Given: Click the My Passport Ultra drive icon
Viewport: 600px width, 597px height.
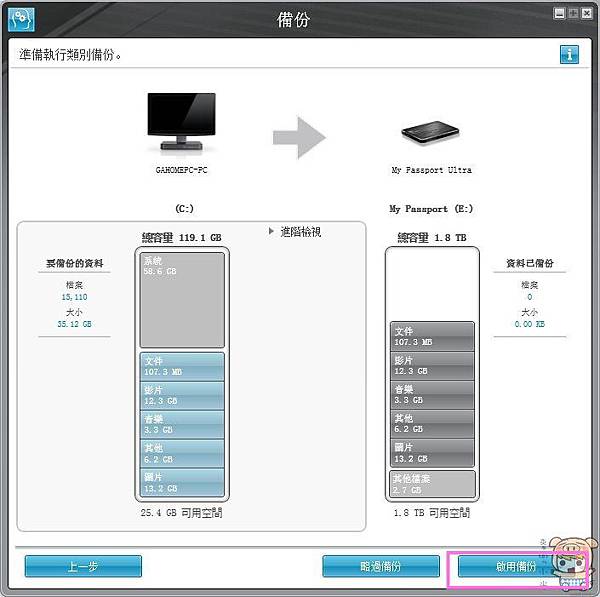Looking at the screenshot, I should 430,132.
